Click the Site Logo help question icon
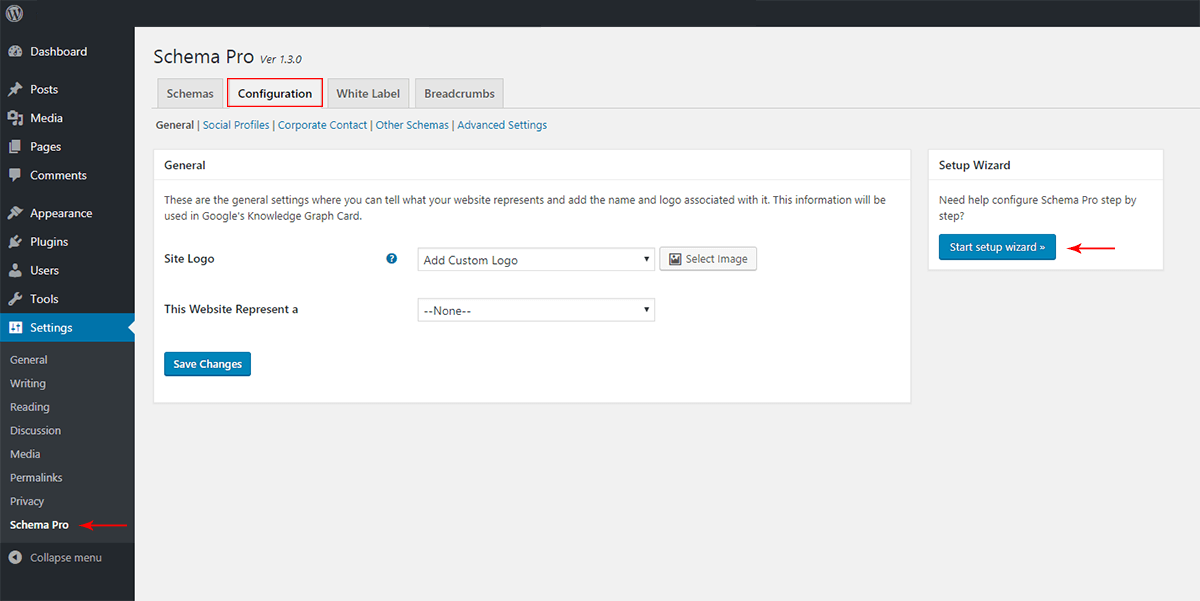1200x601 pixels. [x=392, y=259]
